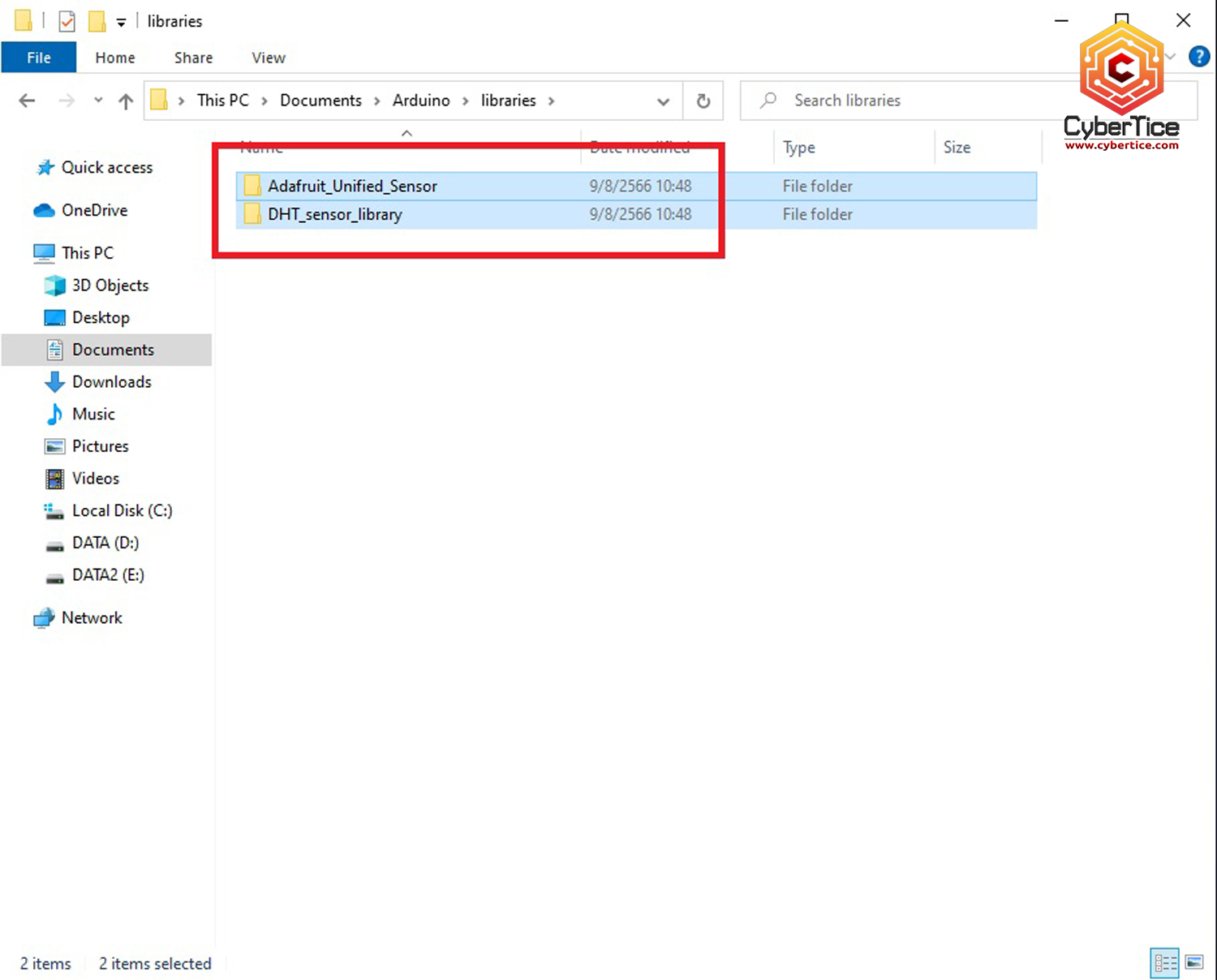Switch to Large icons view layout
The image size is (1217, 980).
1194,963
